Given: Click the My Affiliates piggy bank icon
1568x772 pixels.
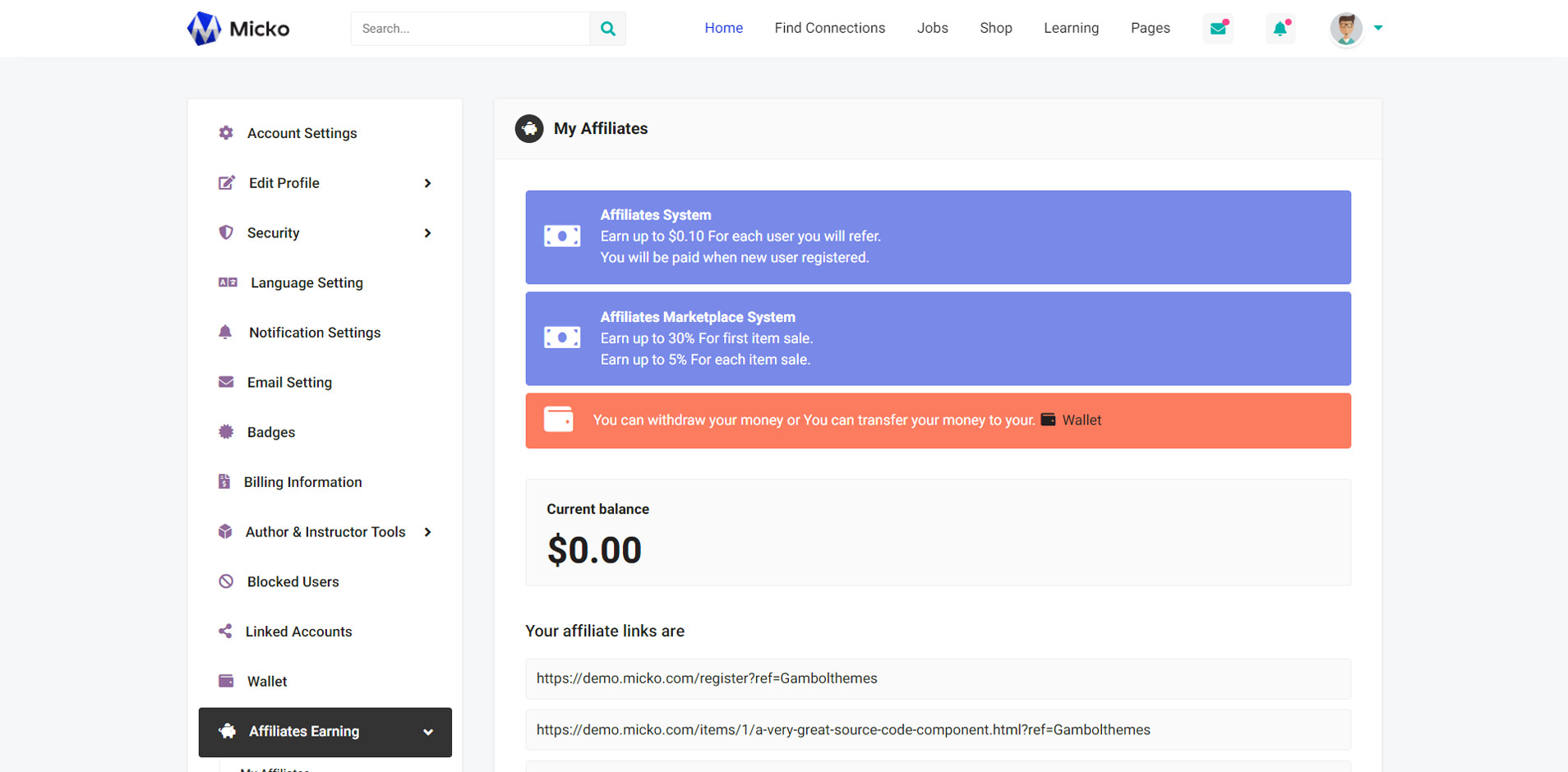Looking at the screenshot, I should pyautogui.click(x=529, y=129).
